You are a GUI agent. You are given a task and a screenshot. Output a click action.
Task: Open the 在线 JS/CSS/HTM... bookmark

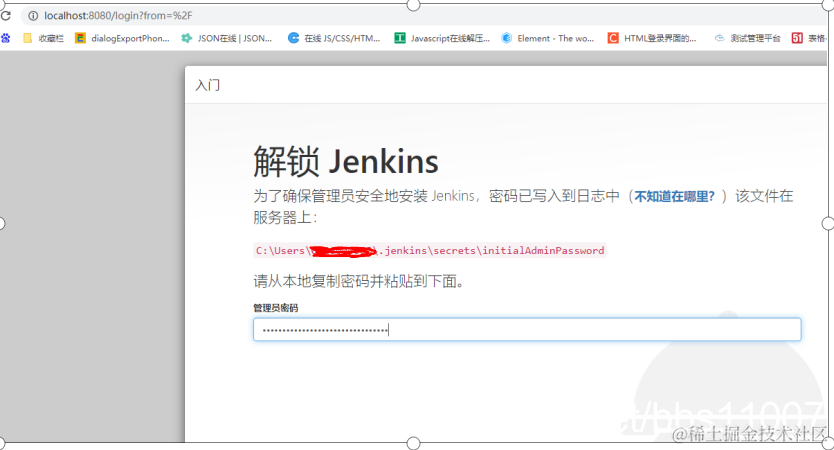coord(334,38)
